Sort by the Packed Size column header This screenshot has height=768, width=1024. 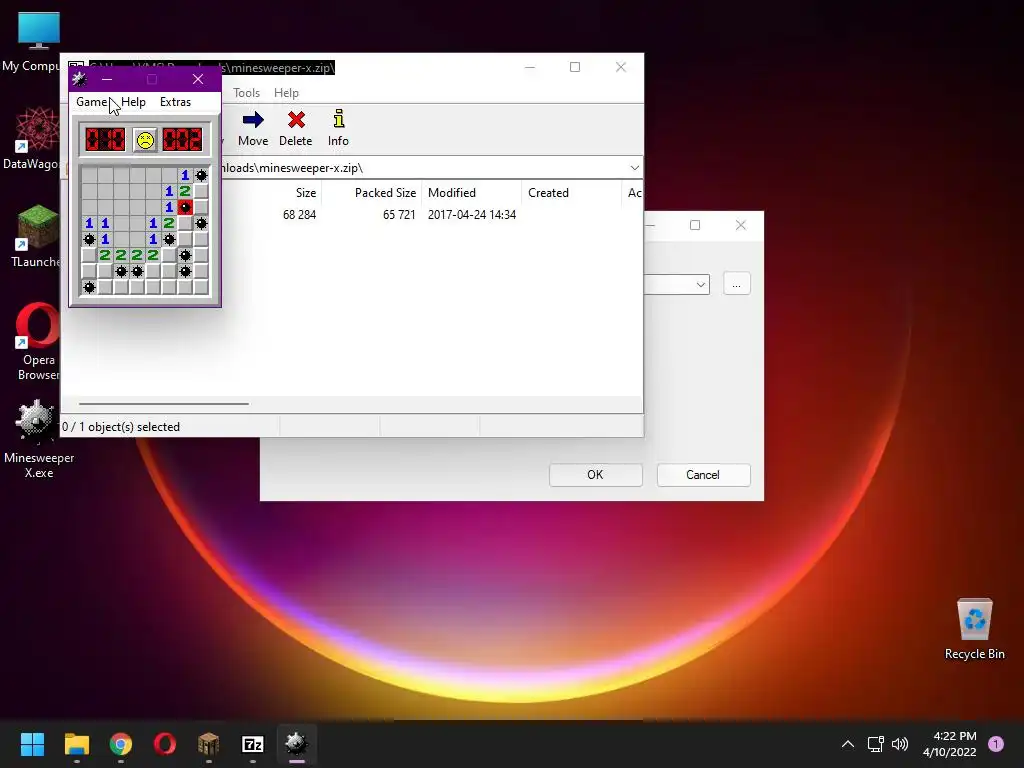(385, 193)
